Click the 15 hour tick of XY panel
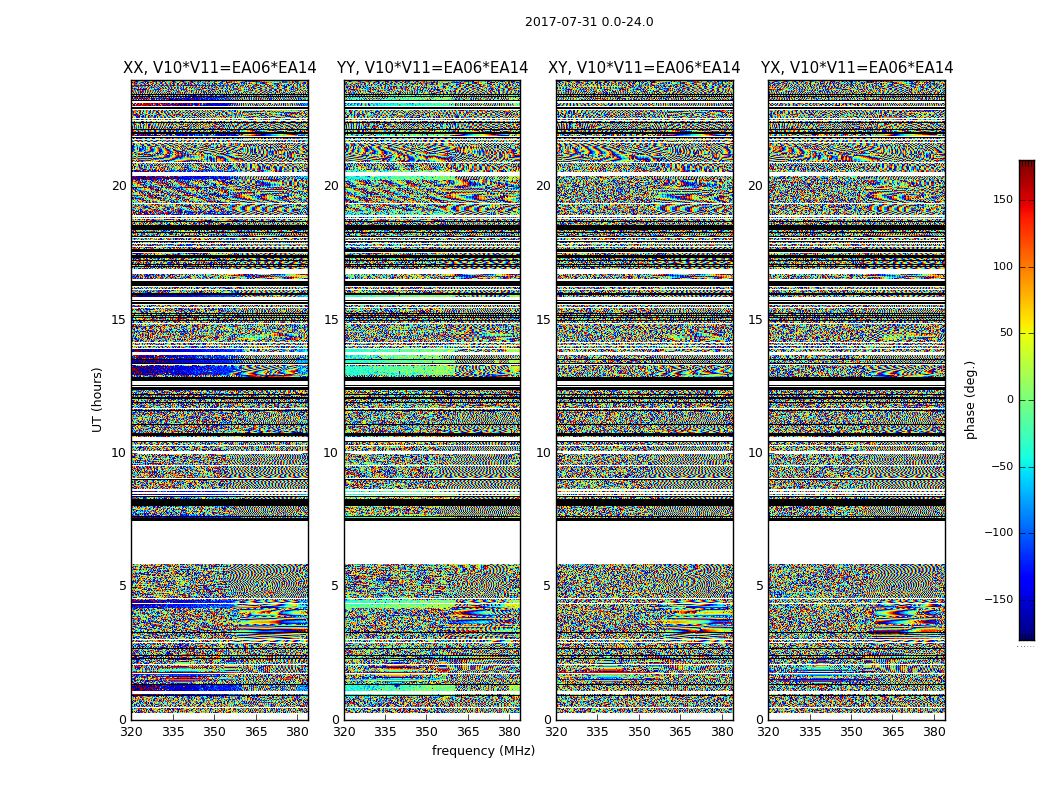The image size is (1050, 800). pyautogui.click(x=543, y=320)
